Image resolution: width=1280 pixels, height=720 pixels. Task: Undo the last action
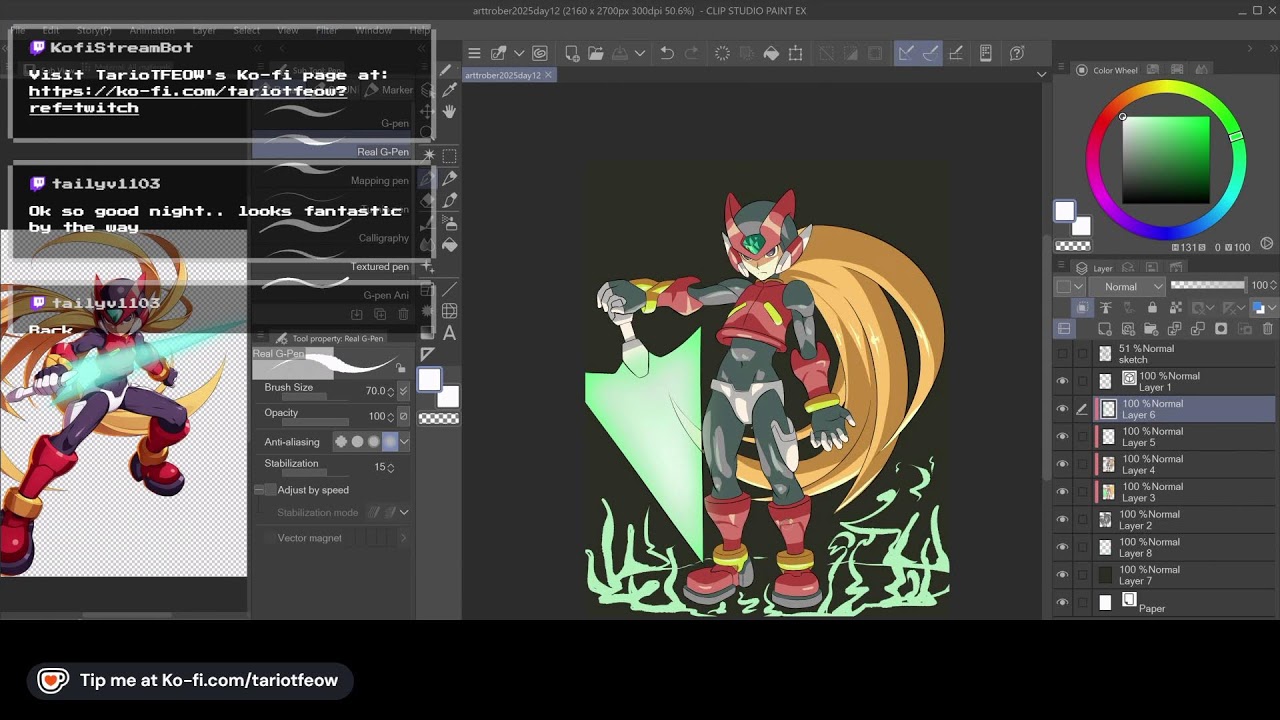(667, 53)
